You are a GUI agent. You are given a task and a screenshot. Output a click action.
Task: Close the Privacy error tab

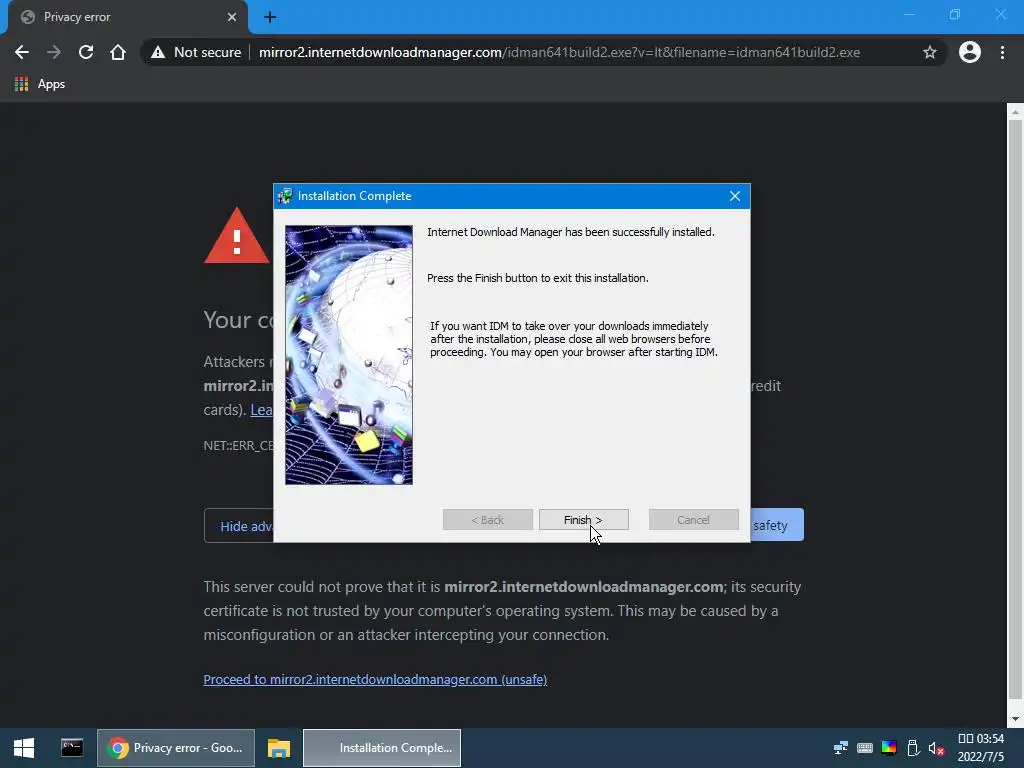[x=232, y=17]
